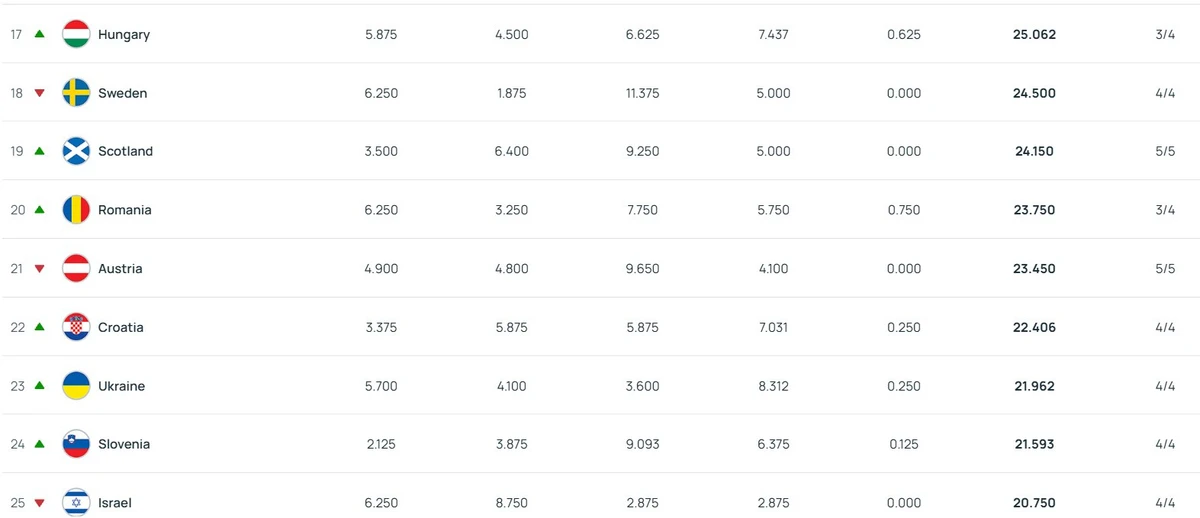Click the Slovenia flag icon
Image resolution: width=1200 pixels, height=518 pixels.
pyautogui.click(x=76, y=444)
